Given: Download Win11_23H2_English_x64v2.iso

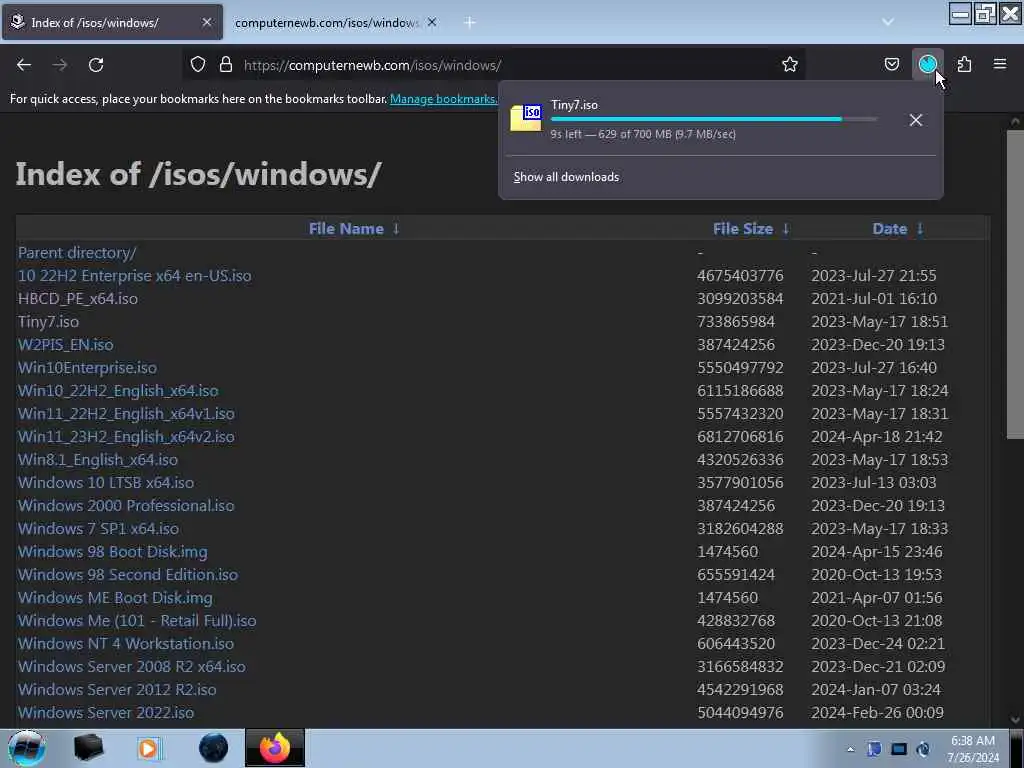Looking at the screenshot, I should pyautogui.click(x=126, y=436).
